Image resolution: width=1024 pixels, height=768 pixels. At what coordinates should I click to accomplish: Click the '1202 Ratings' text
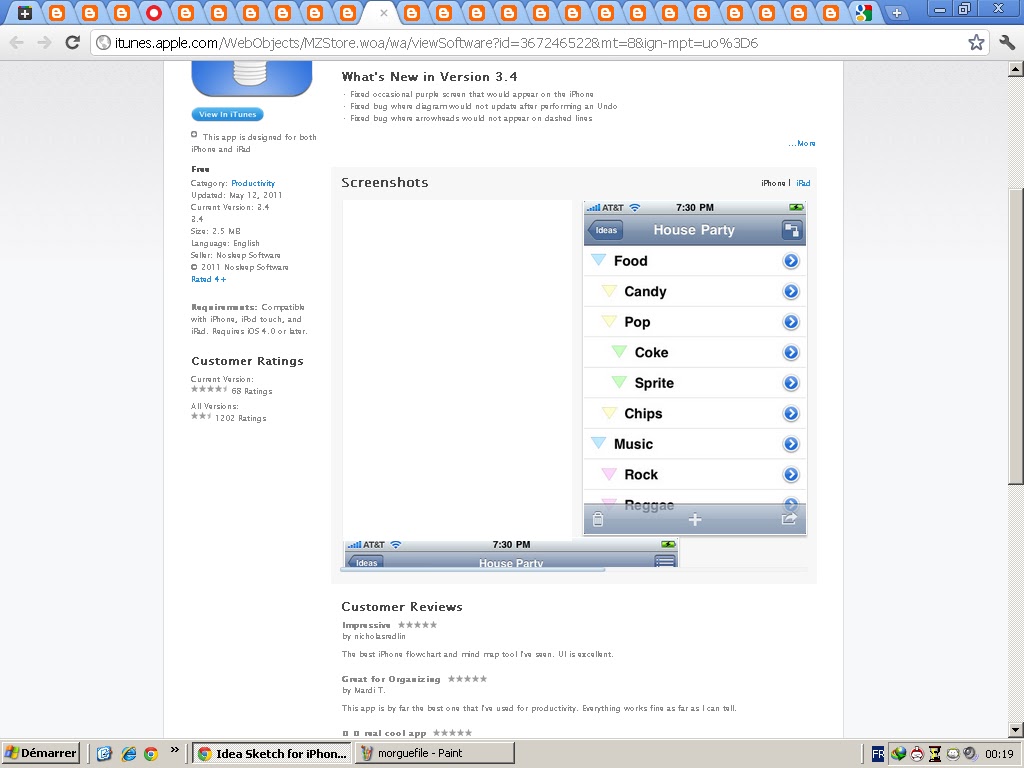pyautogui.click(x=240, y=418)
